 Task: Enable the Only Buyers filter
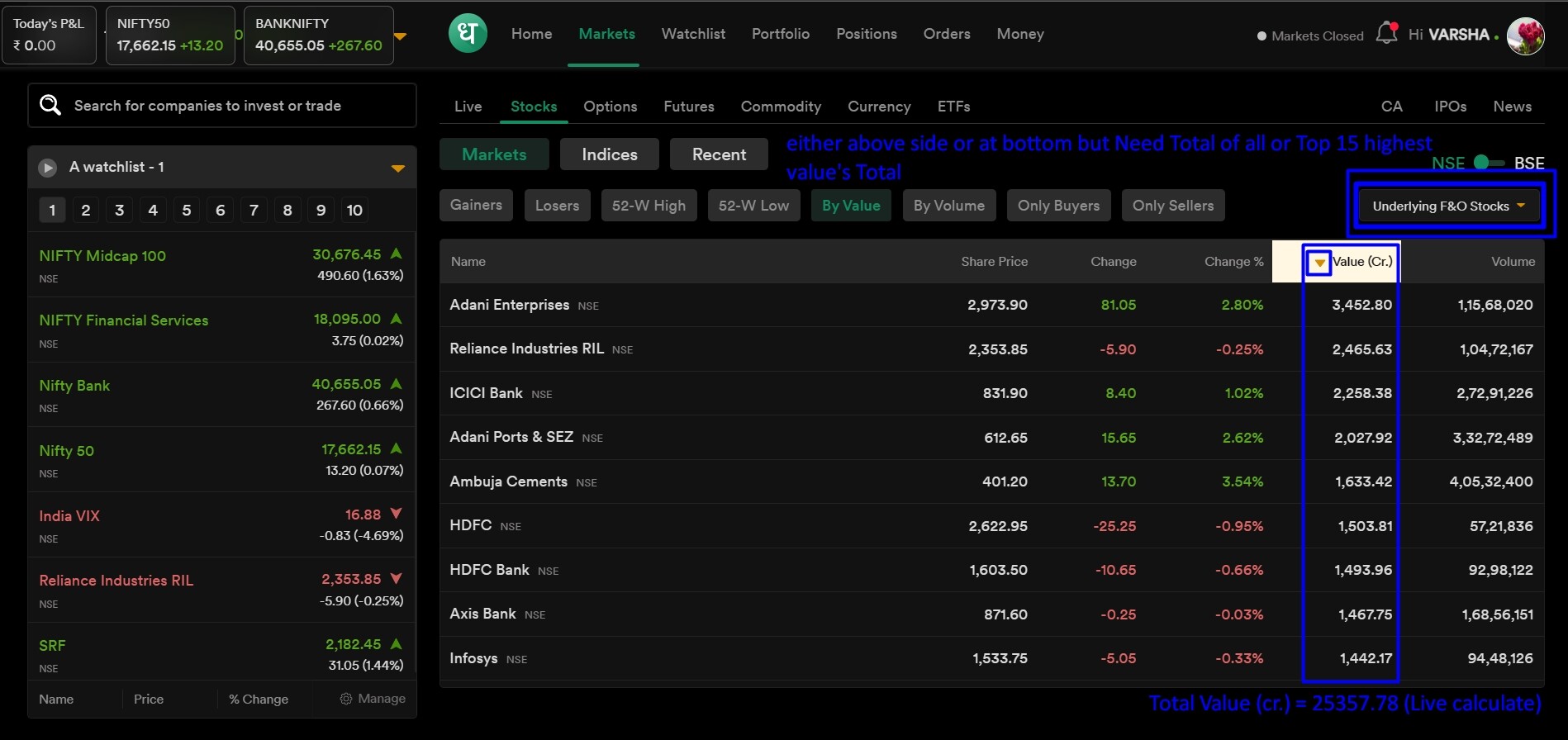tap(1057, 206)
